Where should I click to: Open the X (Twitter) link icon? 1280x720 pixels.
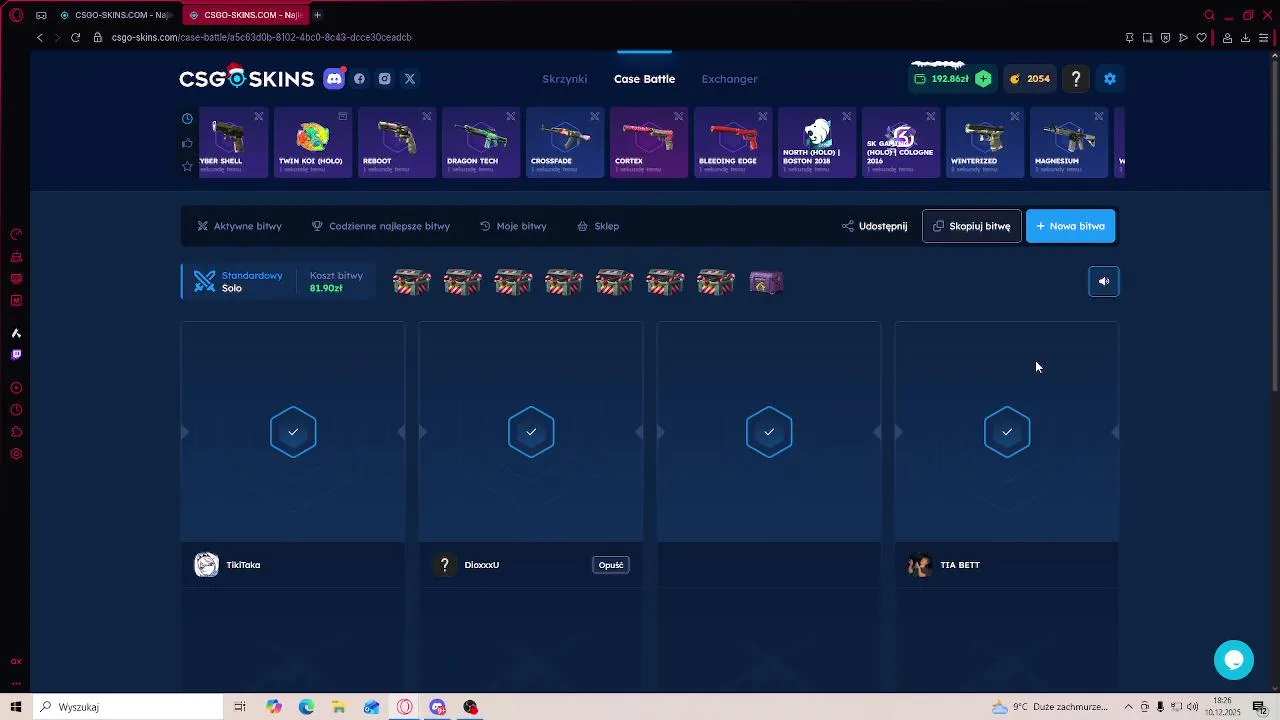(x=410, y=79)
